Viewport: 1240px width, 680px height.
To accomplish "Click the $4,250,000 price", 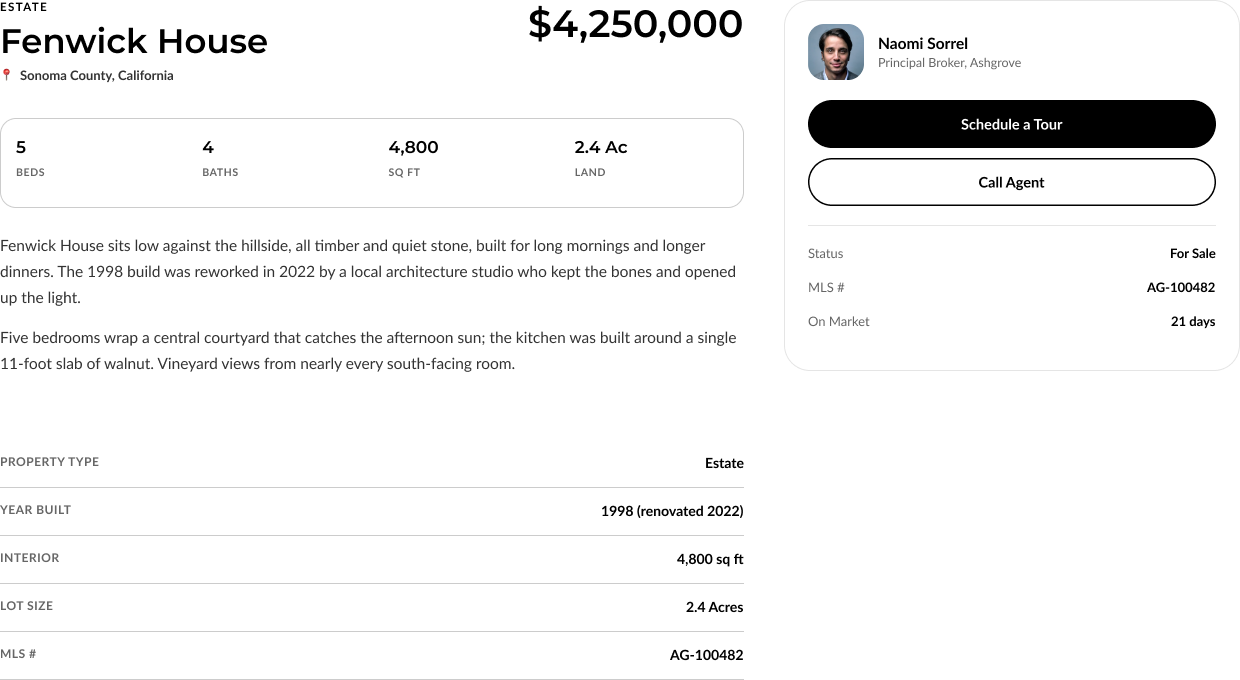I will 635,23.
